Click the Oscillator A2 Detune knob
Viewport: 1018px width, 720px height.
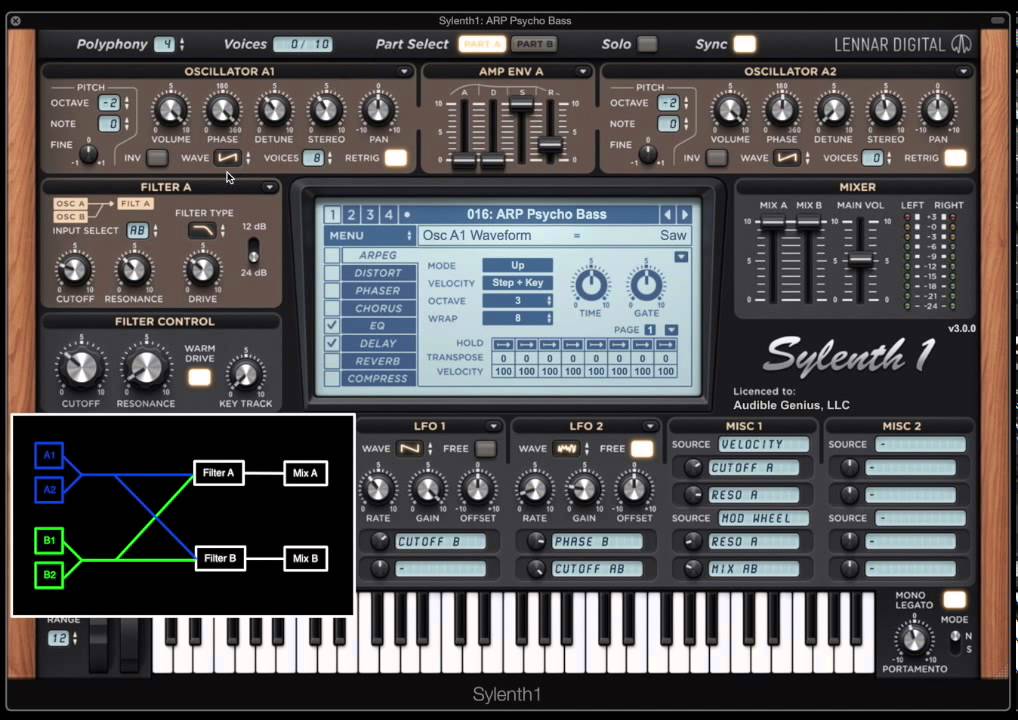tap(833, 110)
